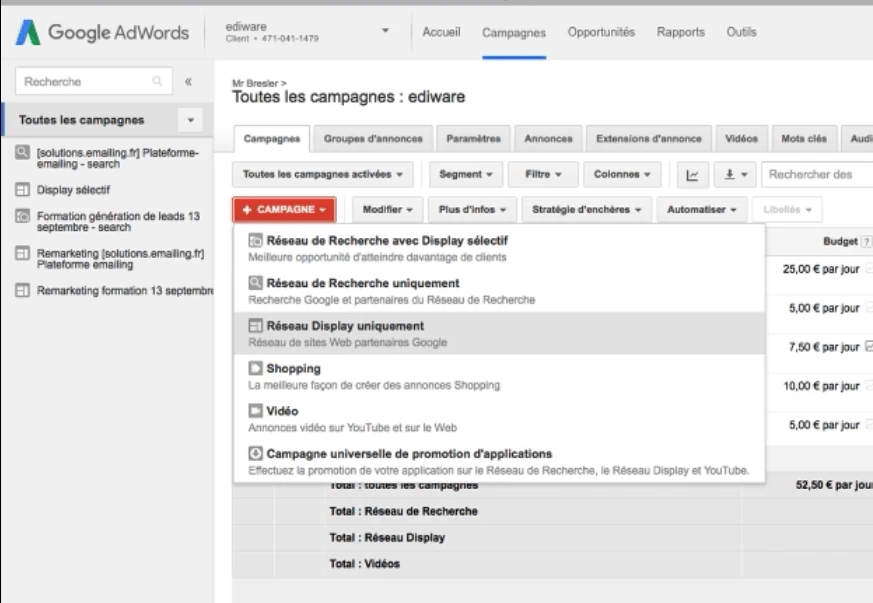Viewport: 873px width, 603px height.
Task: Open the Mots clés tab
Action: [803, 139]
